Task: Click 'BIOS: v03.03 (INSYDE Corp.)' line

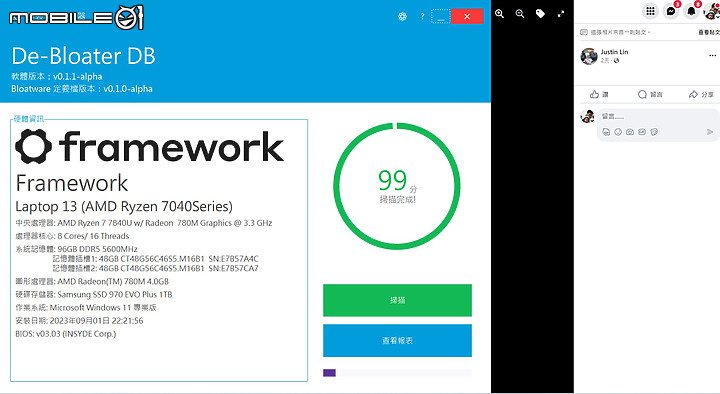Action: click(66, 334)
